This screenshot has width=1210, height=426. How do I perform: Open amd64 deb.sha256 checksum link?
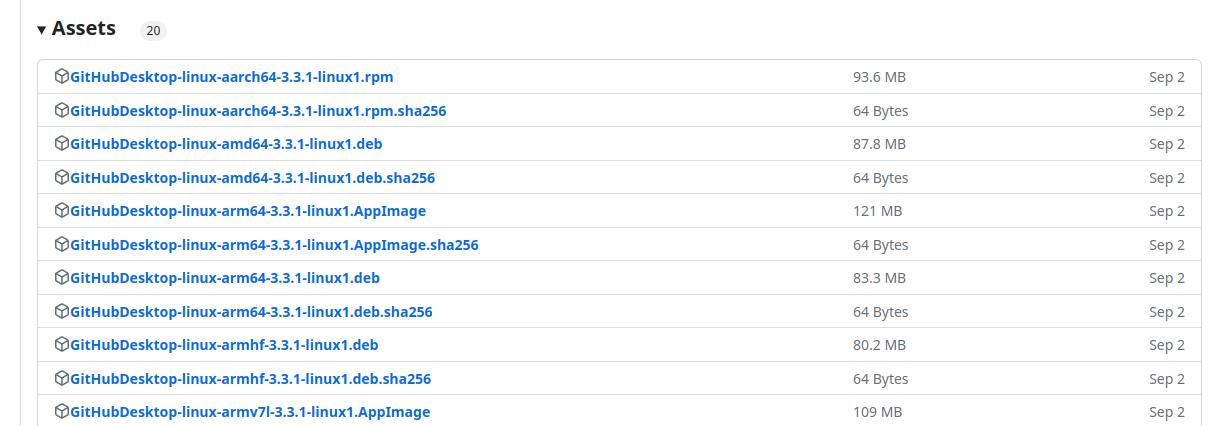(252, 178)
